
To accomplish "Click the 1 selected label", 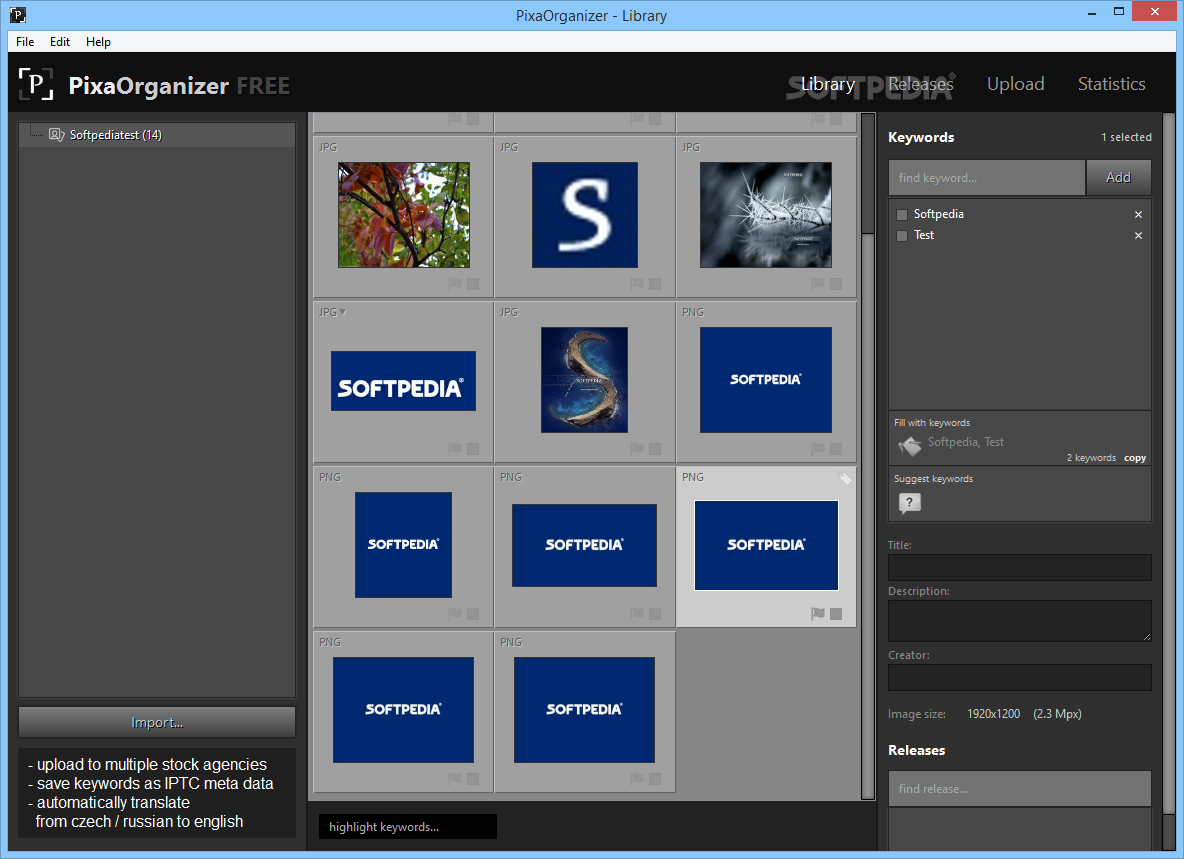I will 1126,137.
